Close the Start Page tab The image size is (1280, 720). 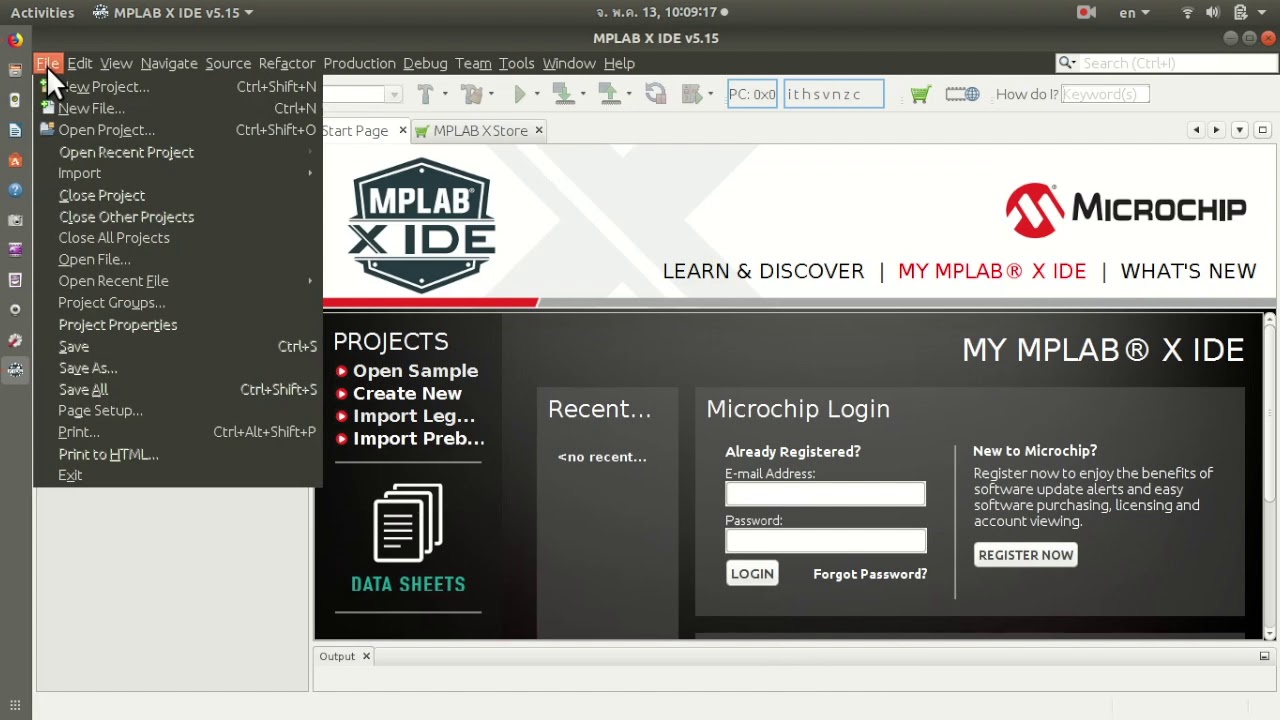click(x=403, y=130)
